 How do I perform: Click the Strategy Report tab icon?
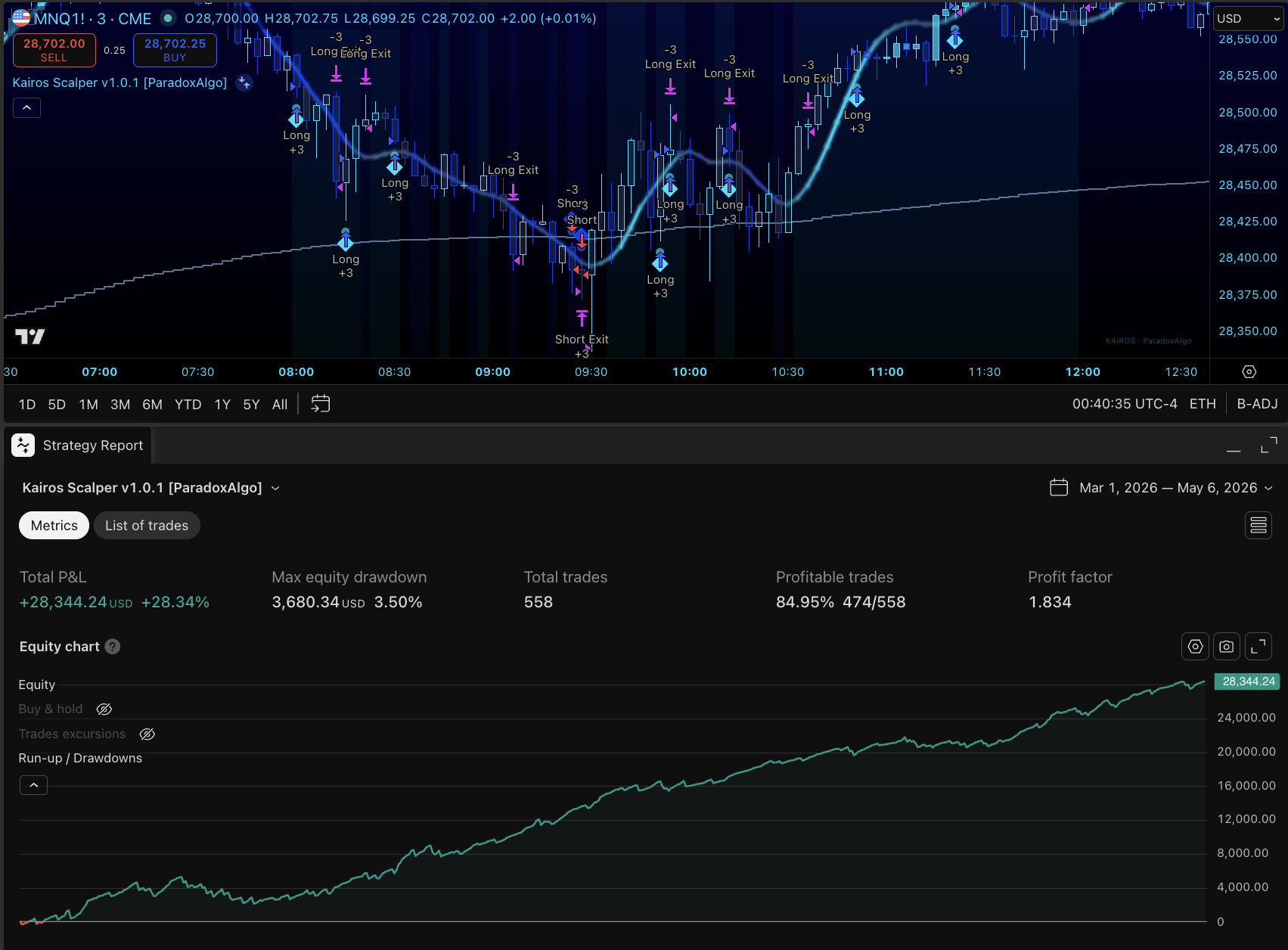point(23,445)
